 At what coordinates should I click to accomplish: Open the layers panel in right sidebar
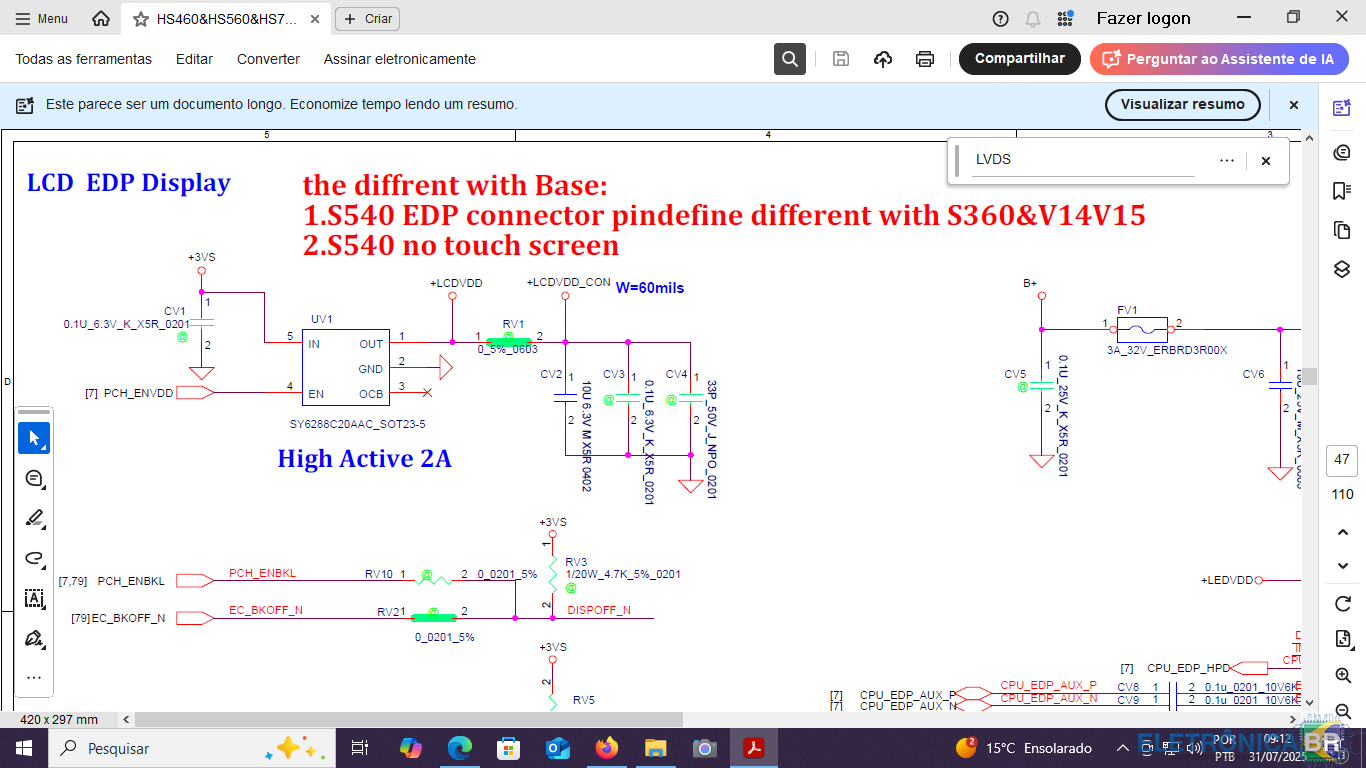point(1342,270)
